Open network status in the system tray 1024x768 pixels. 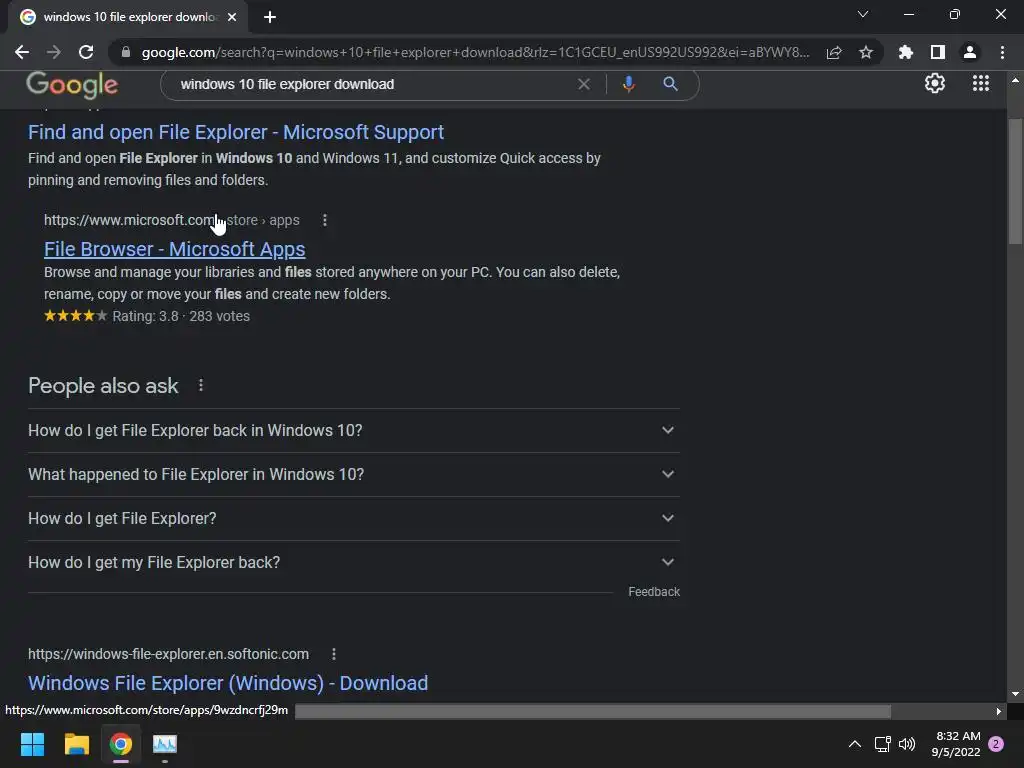(882, 744)
